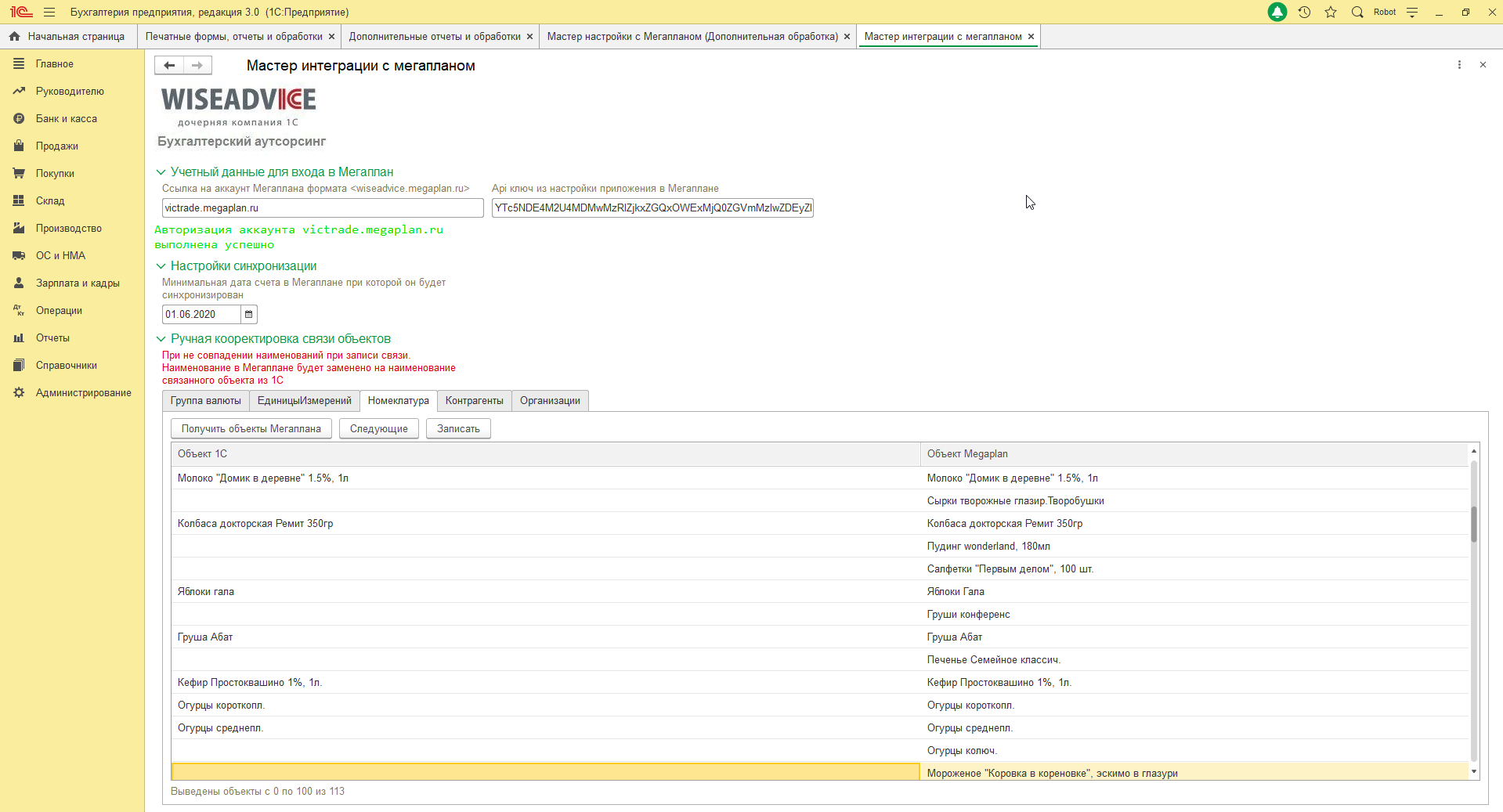Select Megaplan cell Груши конференс
Image resolution: width=1503 pixels, height=812 pixels.
tap(1194, 614)
